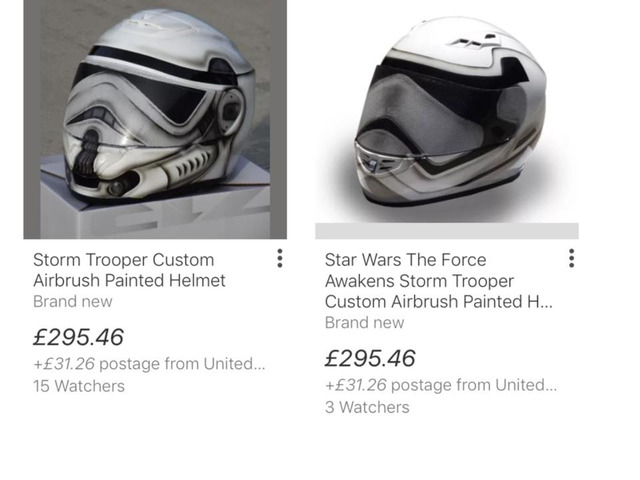
Task: Click '15 Watchers' text
Action: 79,385
